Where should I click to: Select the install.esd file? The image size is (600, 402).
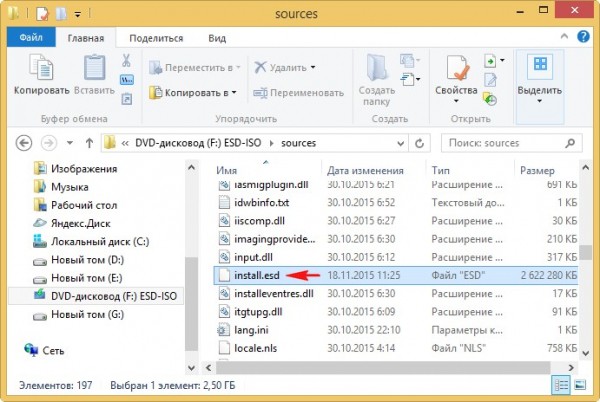(396, 275)
